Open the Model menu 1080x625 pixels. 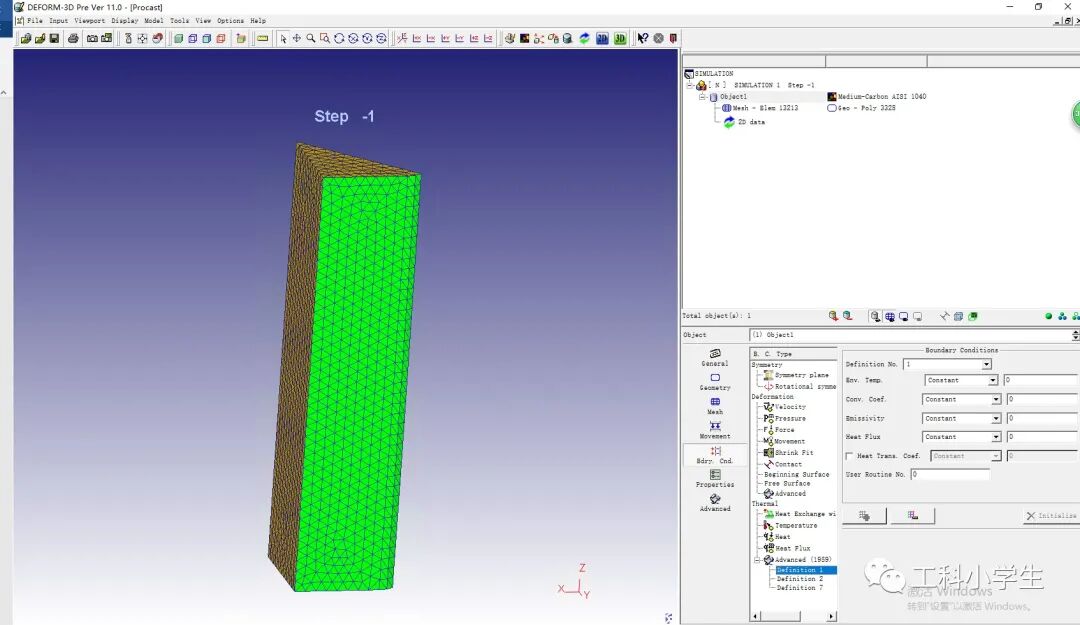154,21
